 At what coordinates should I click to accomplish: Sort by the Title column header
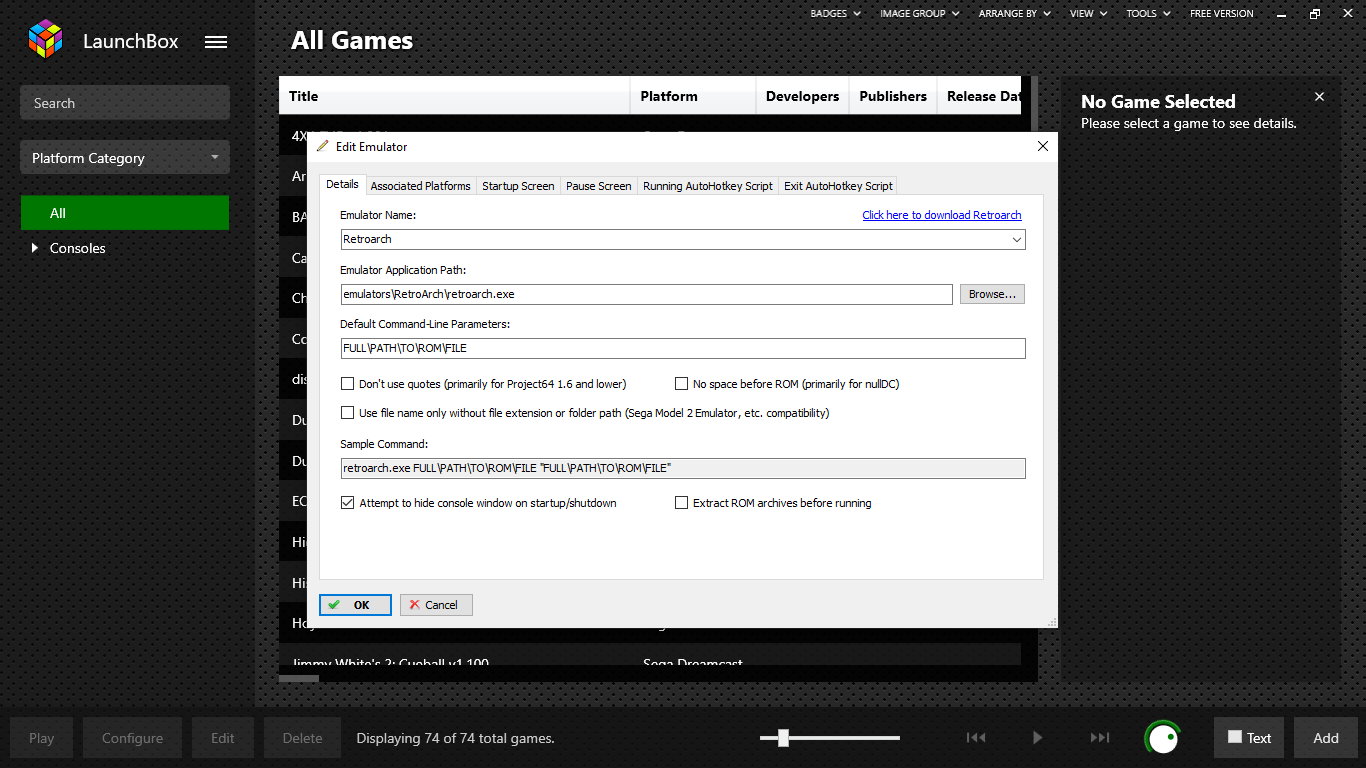point(454,96)
